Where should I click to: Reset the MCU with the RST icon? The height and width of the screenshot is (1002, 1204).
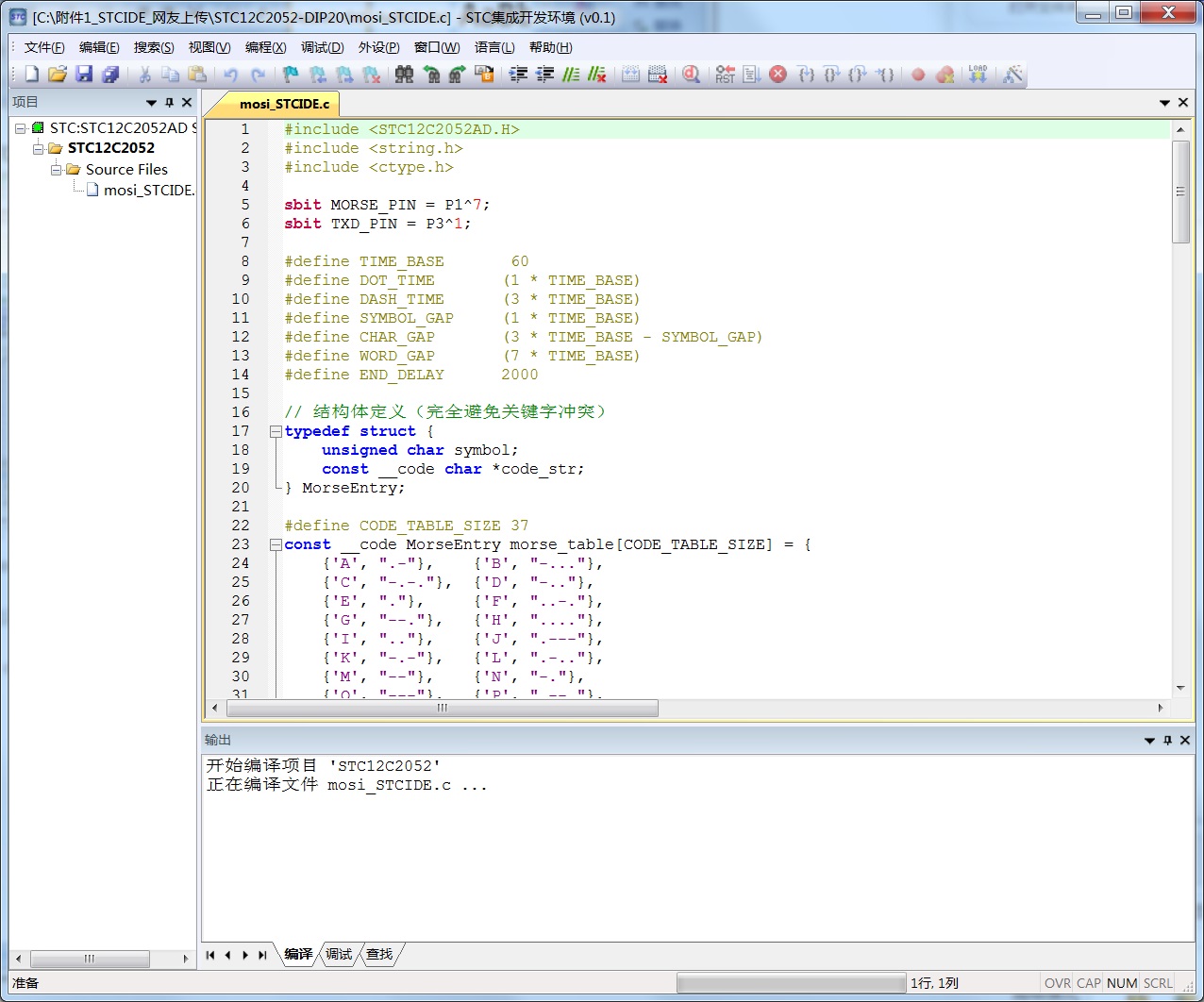click(725, 75)
